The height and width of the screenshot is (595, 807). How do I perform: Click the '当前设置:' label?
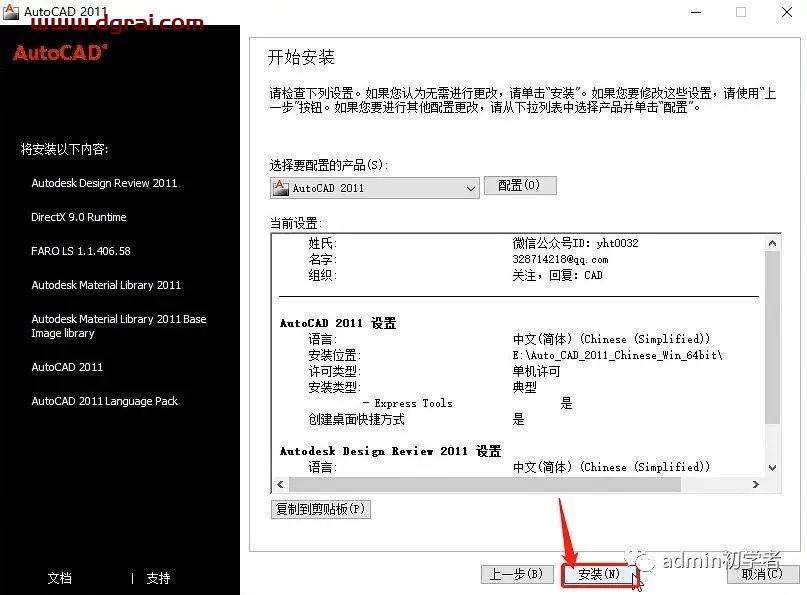click(x=295, y=223)
